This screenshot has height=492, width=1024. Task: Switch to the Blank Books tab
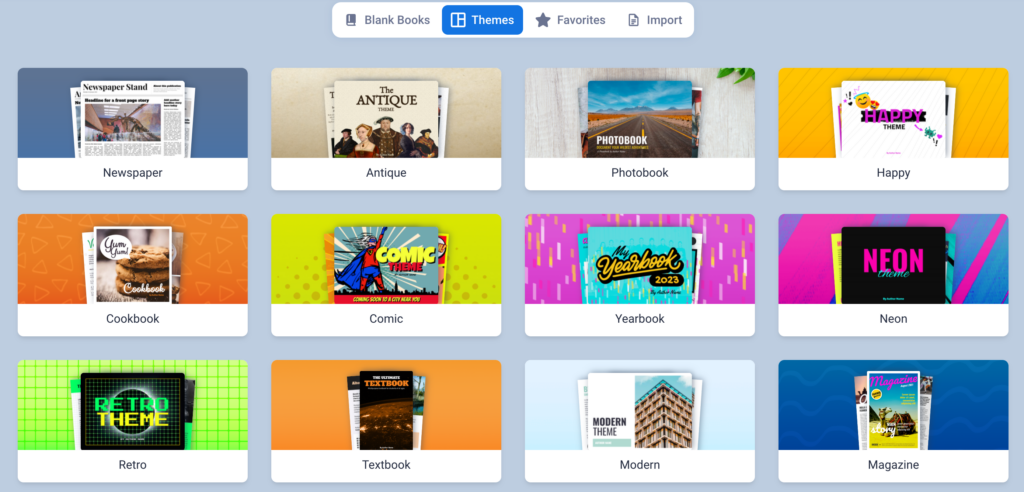tap(387, 20)
